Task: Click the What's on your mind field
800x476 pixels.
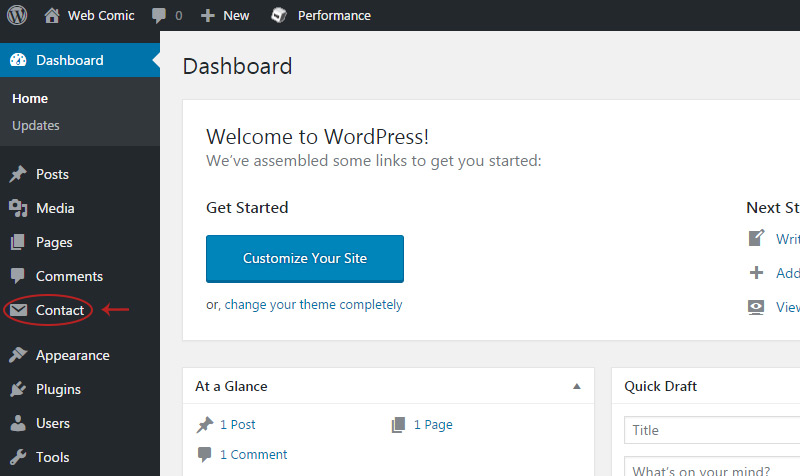Action: coord(712,467)
